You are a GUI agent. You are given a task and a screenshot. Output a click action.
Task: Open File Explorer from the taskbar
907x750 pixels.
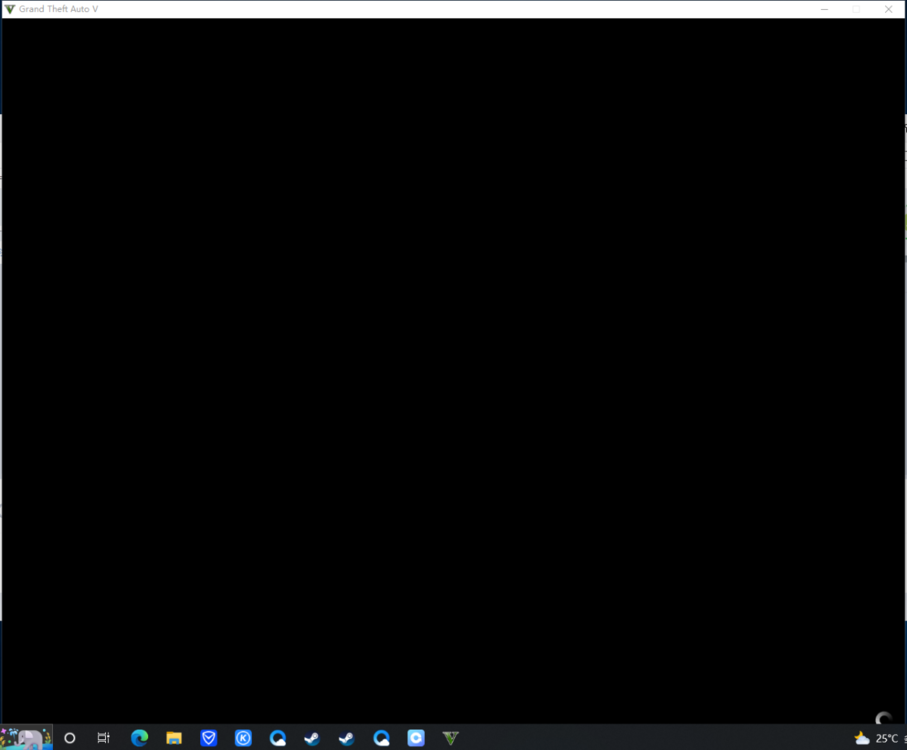[173, 738]
